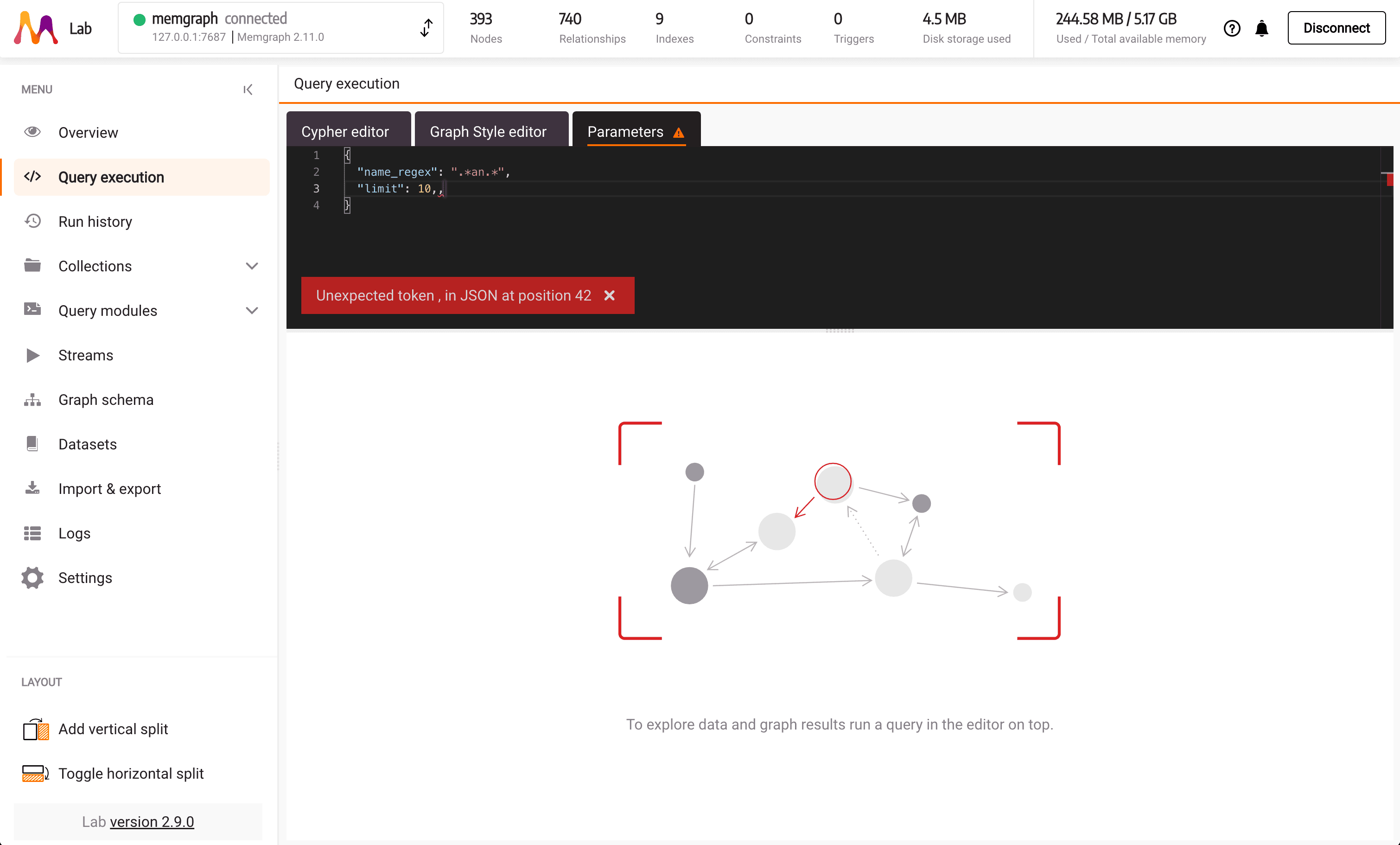Open Datasets from the menu

(x=141, y=444)
